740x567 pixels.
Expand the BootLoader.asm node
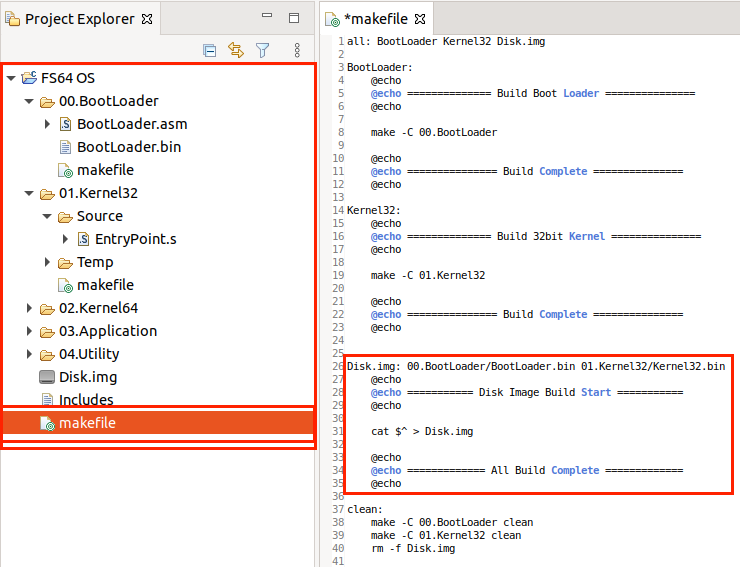[x=47, y=124]
